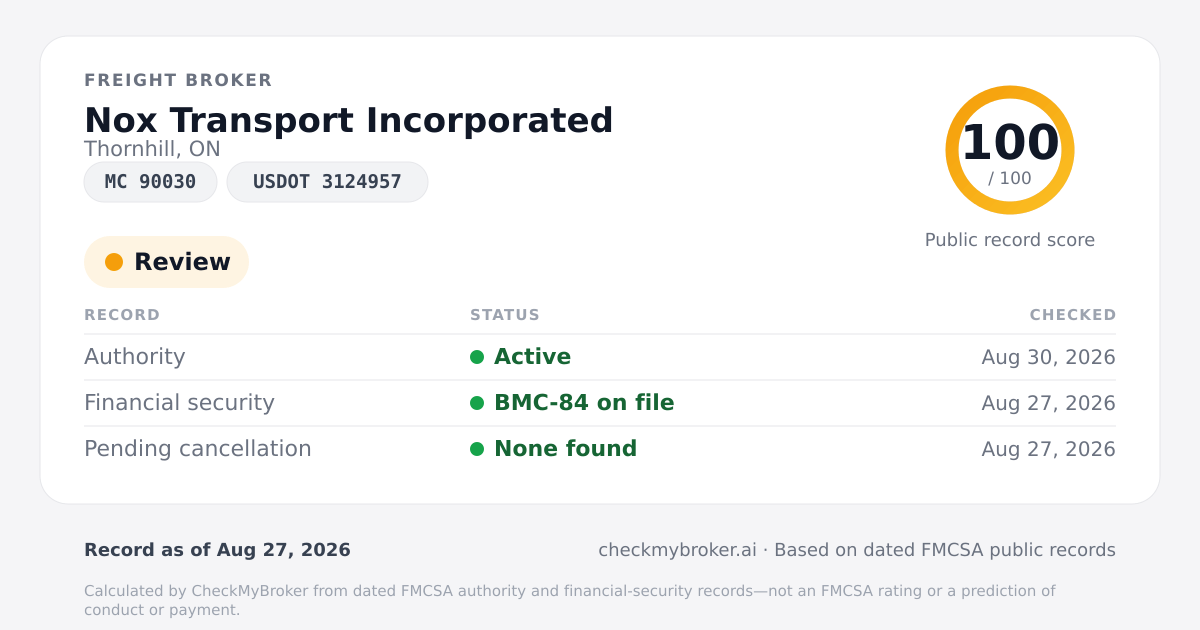Click the circular 100 score gauge

click(x=1010, y=150)
